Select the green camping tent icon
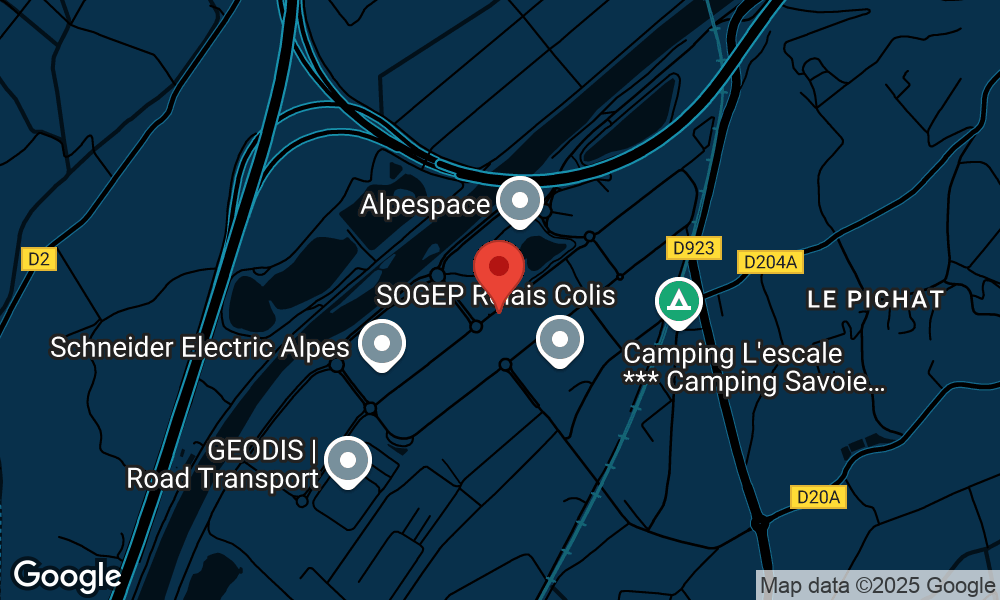The height and width of the screenshot is (600, 1000). (679, 303)
